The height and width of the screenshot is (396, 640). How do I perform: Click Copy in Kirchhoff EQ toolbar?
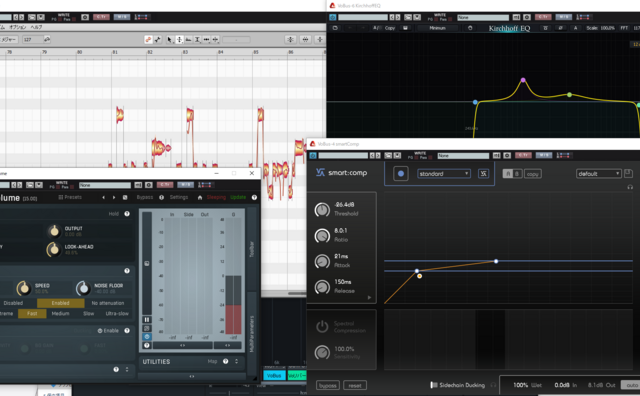point(390,28)
